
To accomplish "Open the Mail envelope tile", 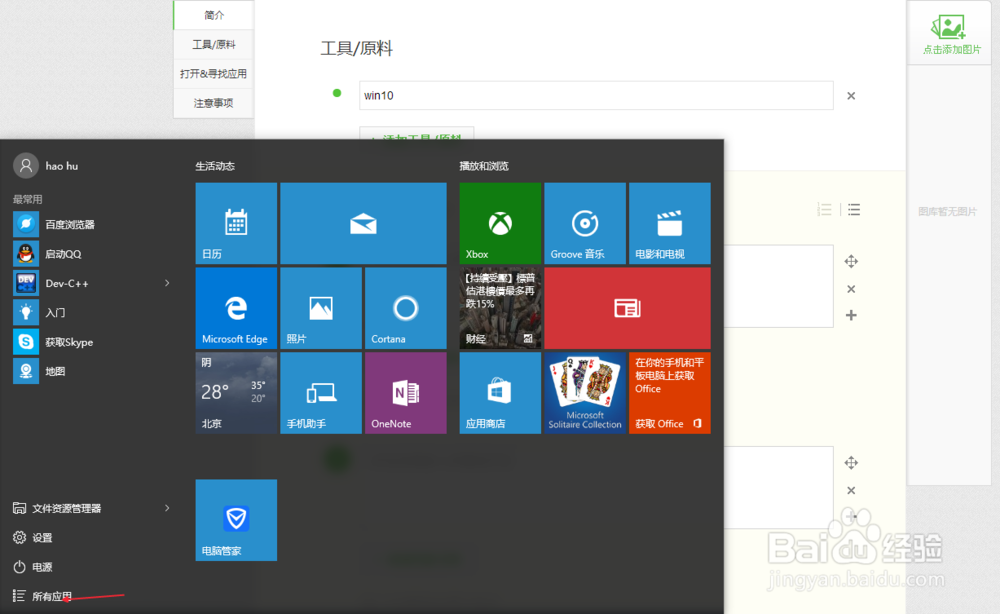I will (364, 223).
